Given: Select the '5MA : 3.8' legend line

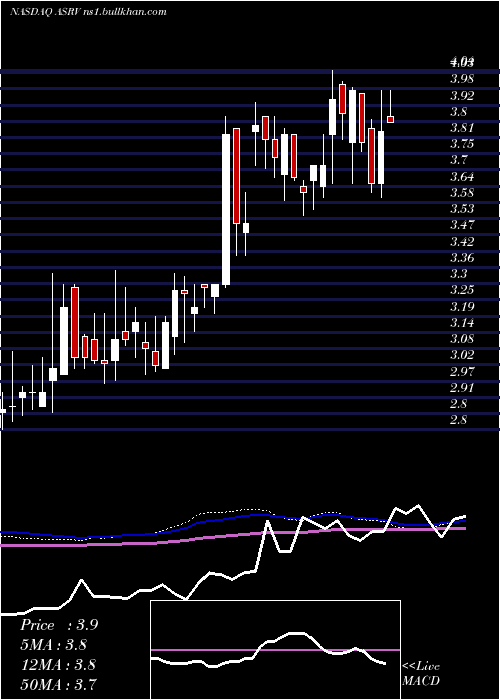Looking at the screenshot, I should pos(54,645).
